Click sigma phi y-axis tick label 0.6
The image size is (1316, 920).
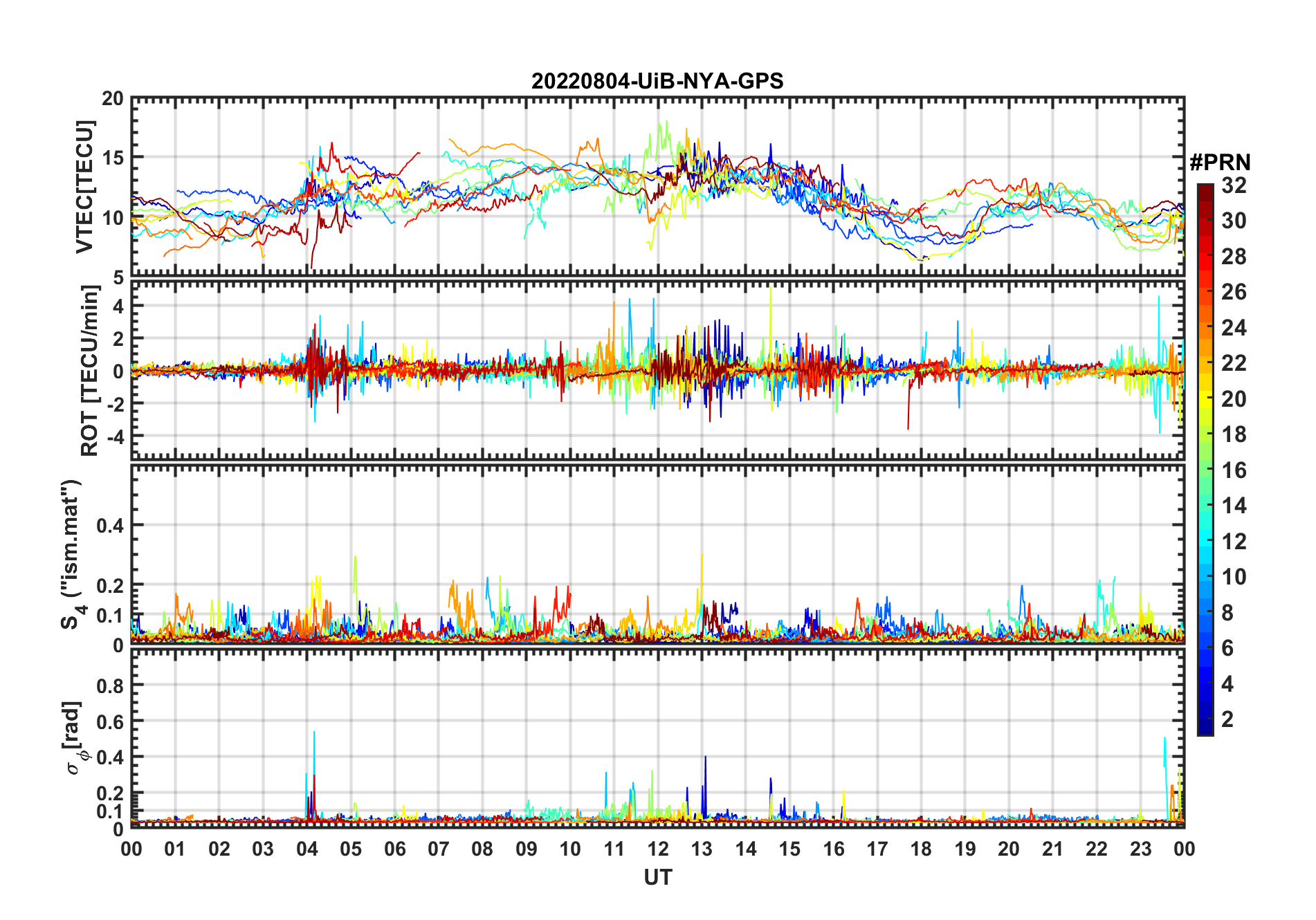point(110,721)
